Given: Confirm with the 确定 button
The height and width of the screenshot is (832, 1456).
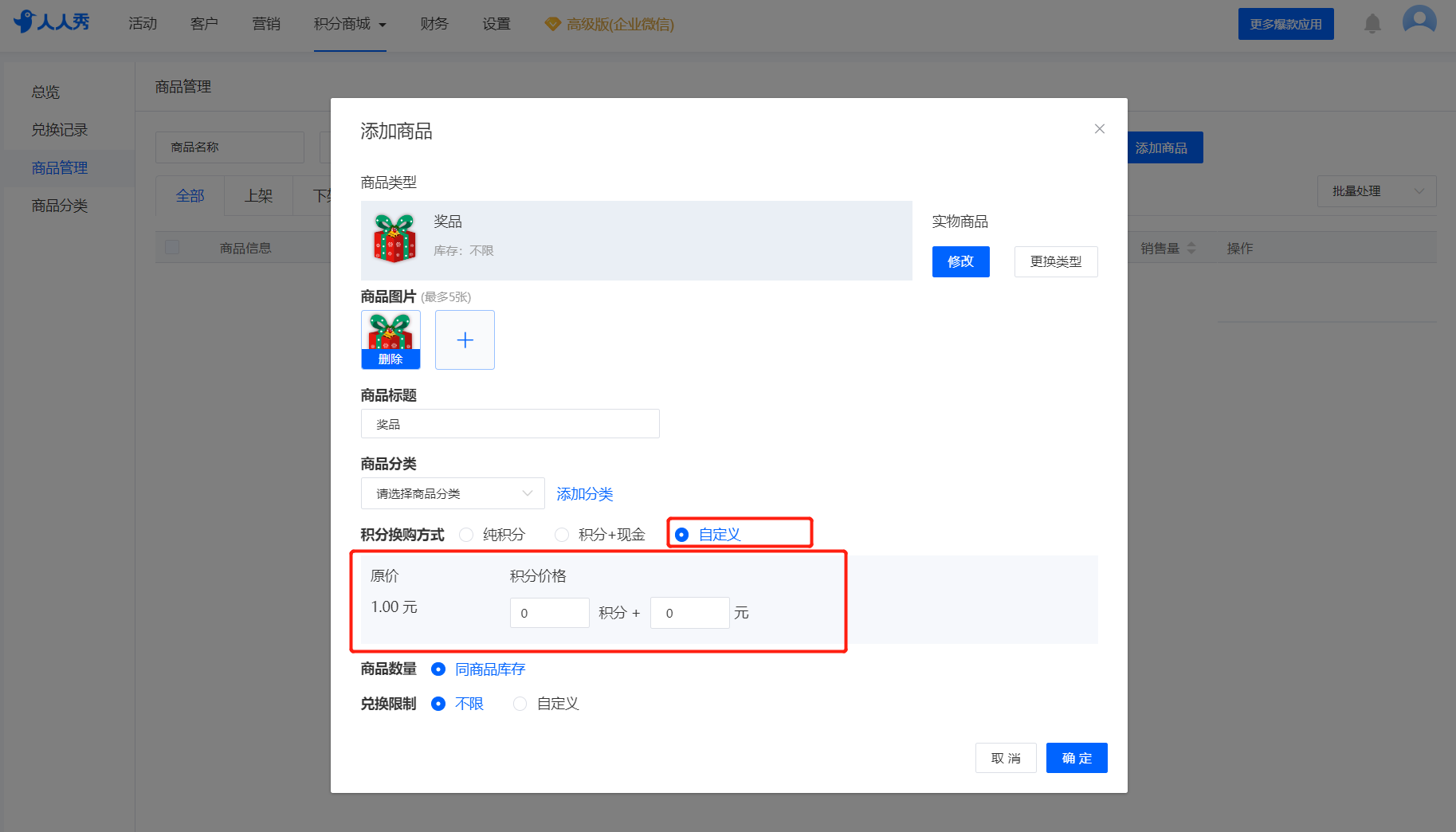Looking at the screenshot, I should (1077, 758).
